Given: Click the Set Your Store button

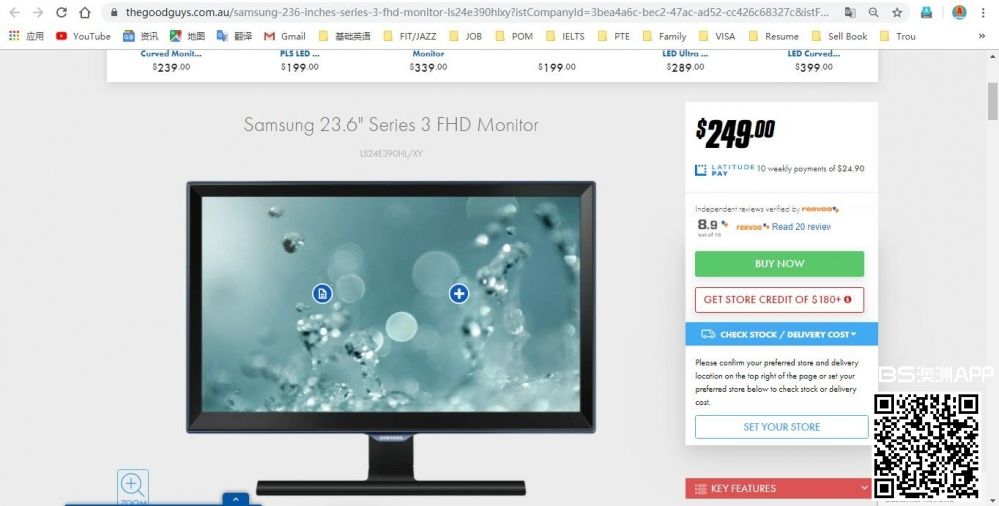Looking at the screenshot, I should [782, 427].
